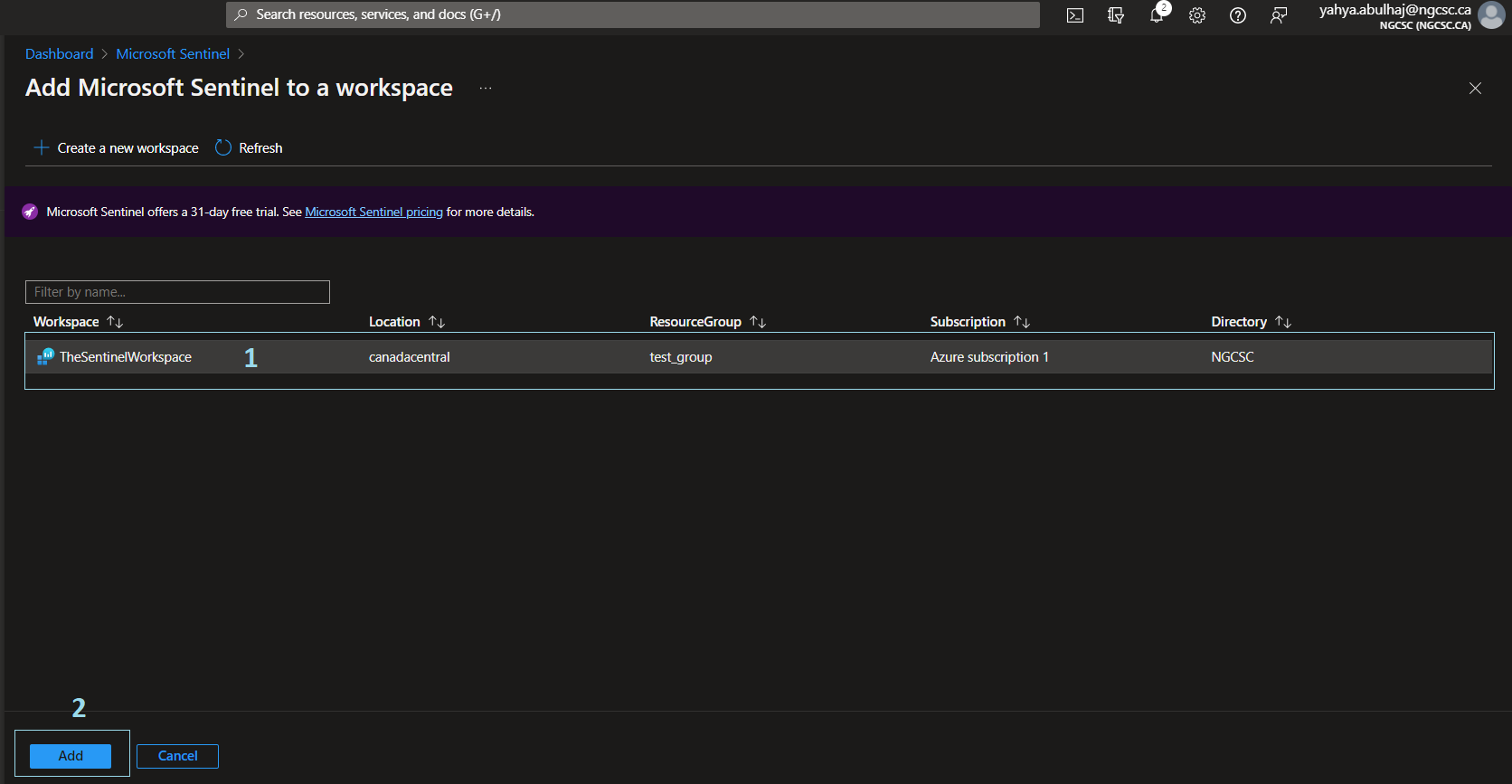Click the Subscription column header
Image resolution: width=1512 pixels, height=784 pixels.
tap(968, 322)
